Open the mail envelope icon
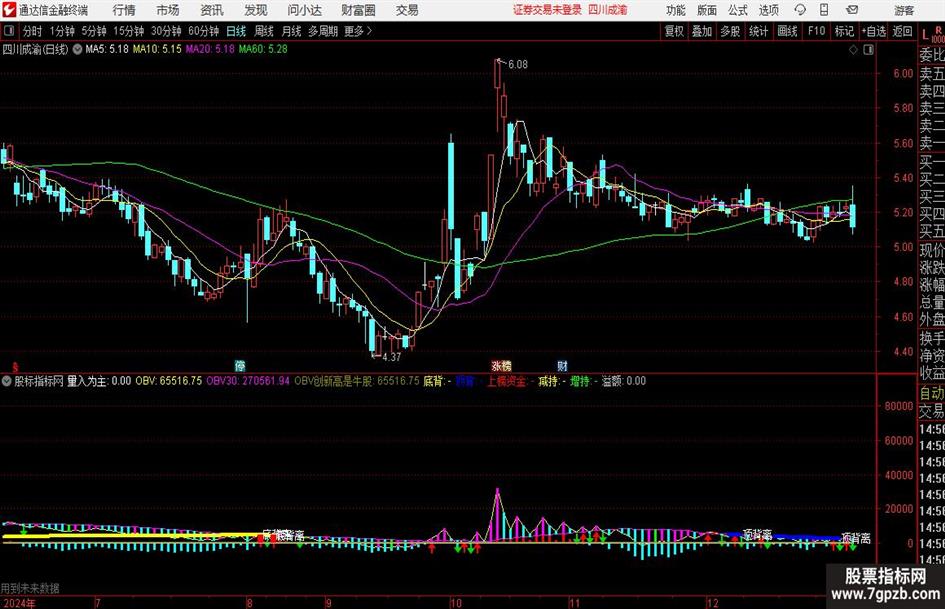The height and width of the screenshot is (609, 945). tap(852, 10)
